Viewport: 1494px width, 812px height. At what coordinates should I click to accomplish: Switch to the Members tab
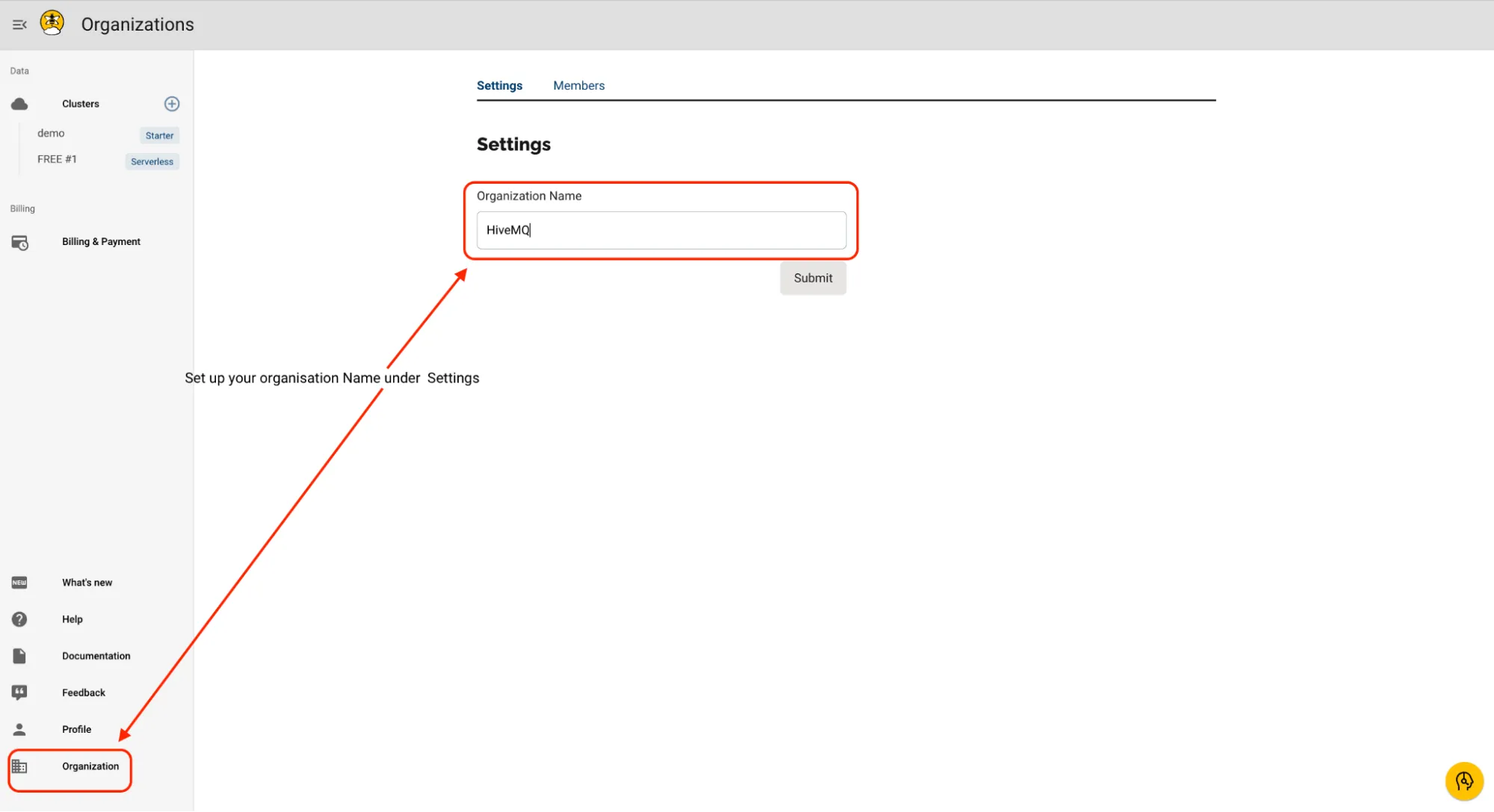tap(579, 85)
